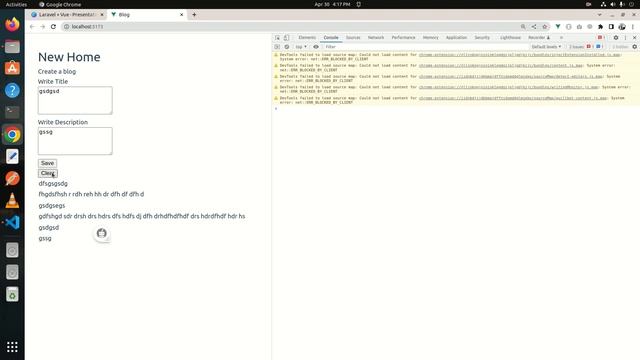640x360 pixels.
Task: Focus the Write Title textarea
Action: point(75,100)
